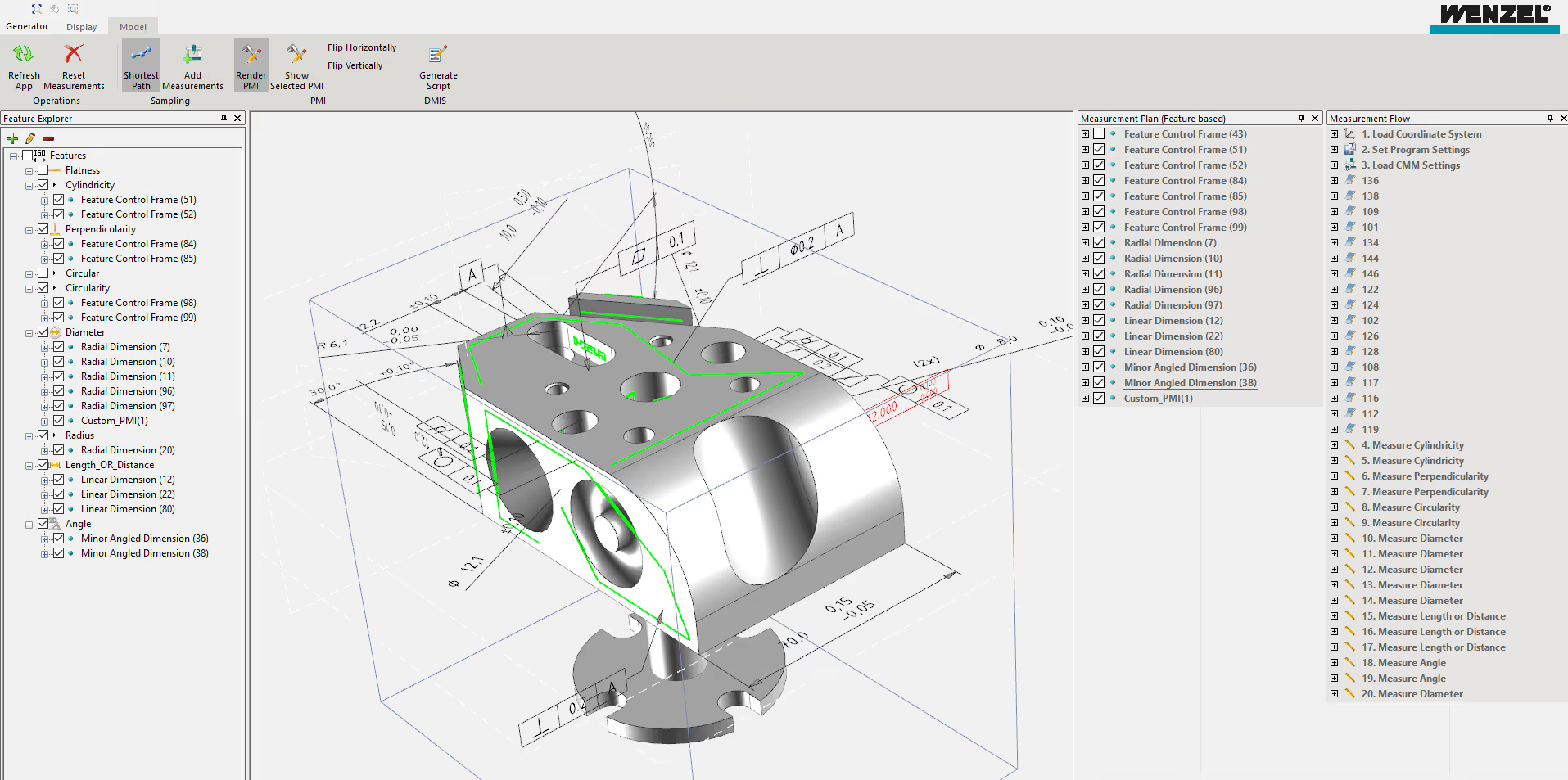Image resolution: width=1568 pixels, height=780 pixels.
Task: Click the green plus add feature icon
Action: click(x=12, y=138)
